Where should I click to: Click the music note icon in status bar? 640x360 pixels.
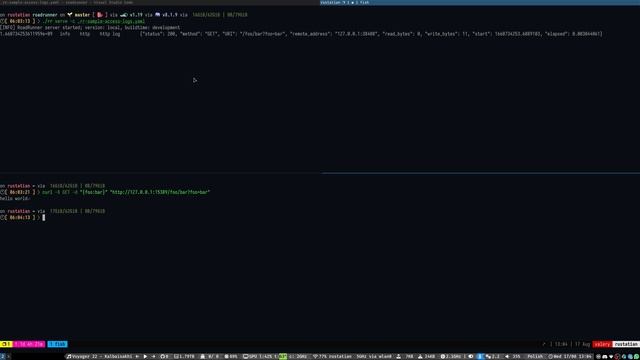pos(69,356)
